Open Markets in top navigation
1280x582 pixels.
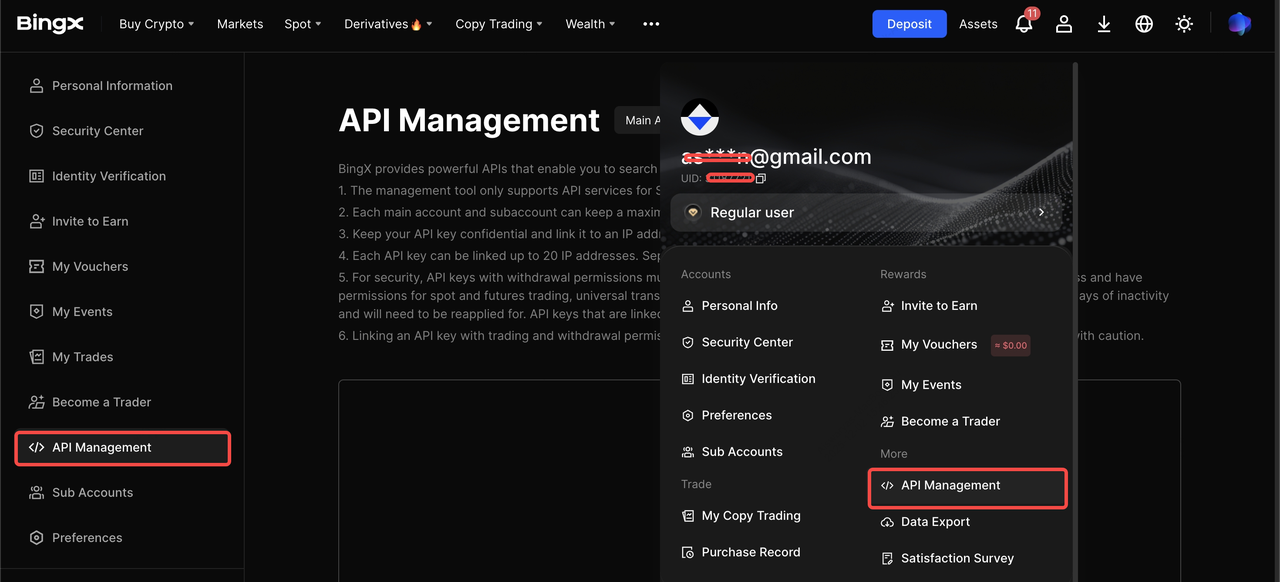(240, 24)
